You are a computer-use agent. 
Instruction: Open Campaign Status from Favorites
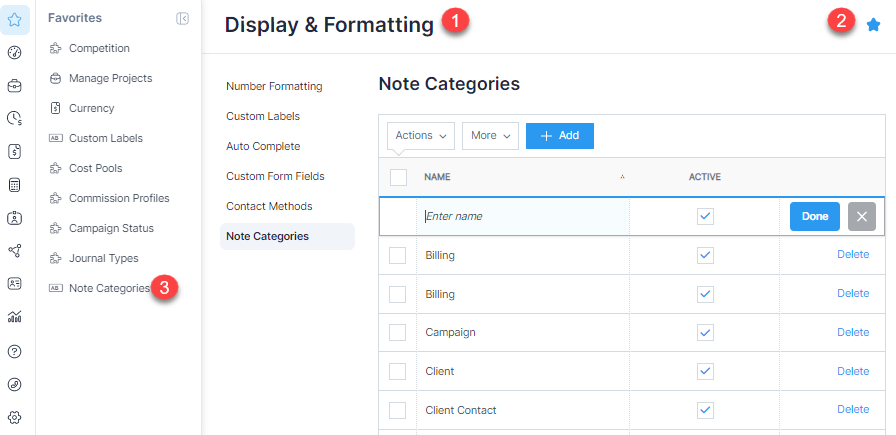111,229
